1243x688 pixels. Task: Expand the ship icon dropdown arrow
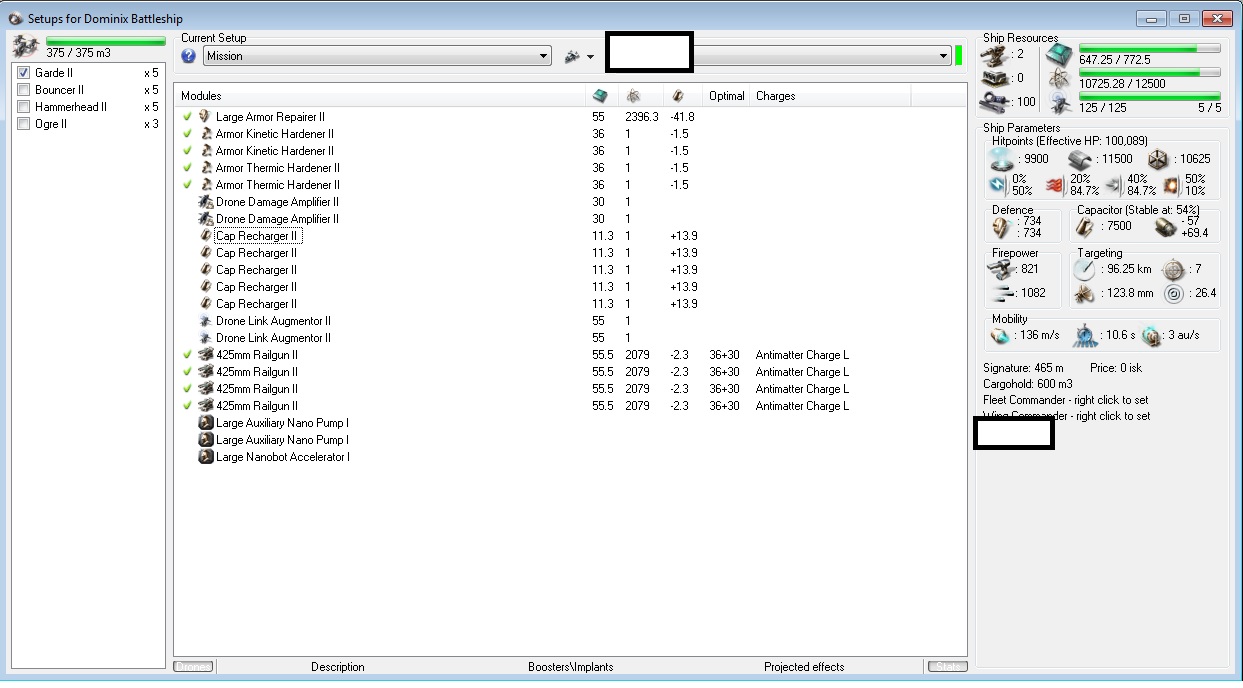[590, 57]
